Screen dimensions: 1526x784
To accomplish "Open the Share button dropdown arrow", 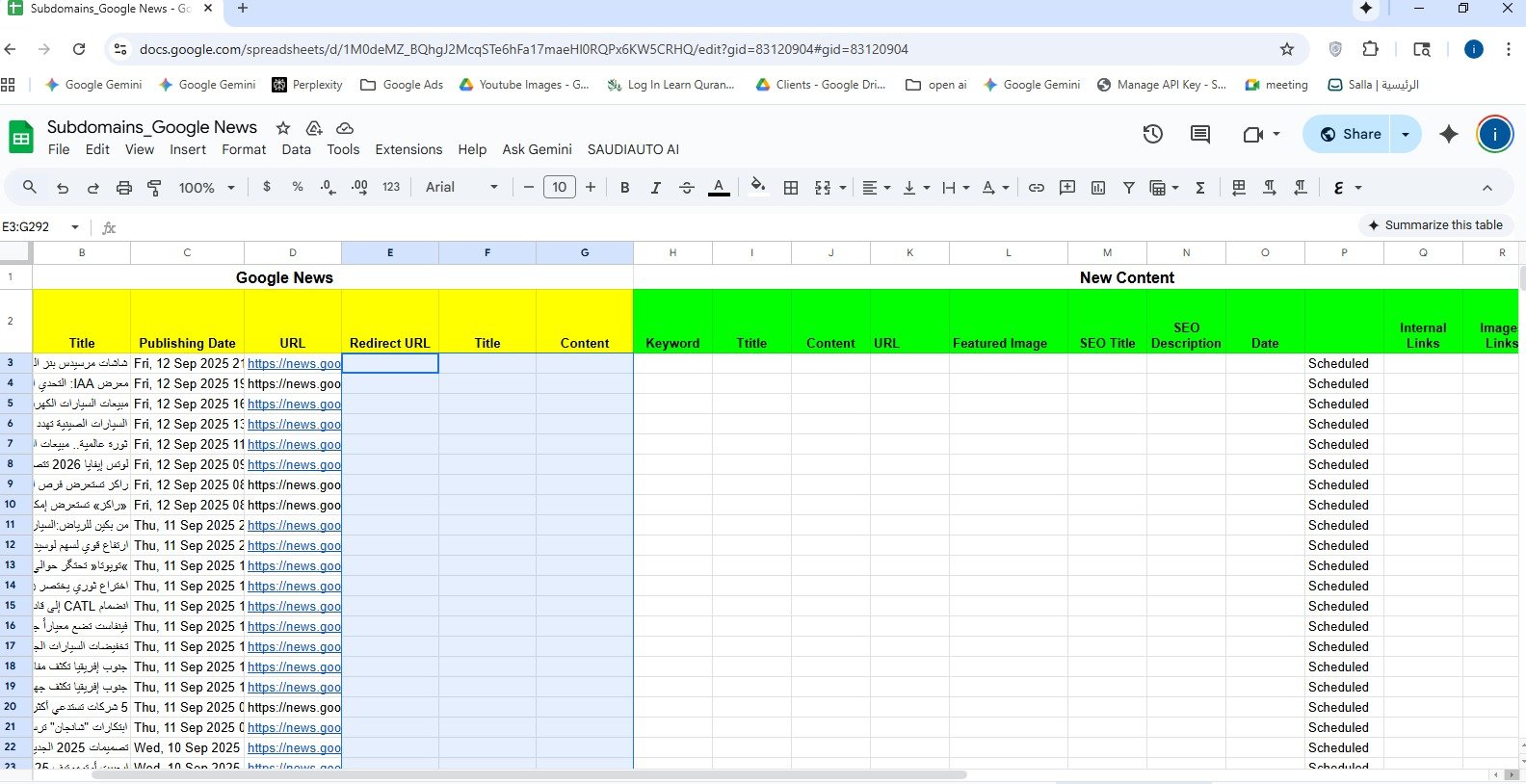I will pos(1406,134).
